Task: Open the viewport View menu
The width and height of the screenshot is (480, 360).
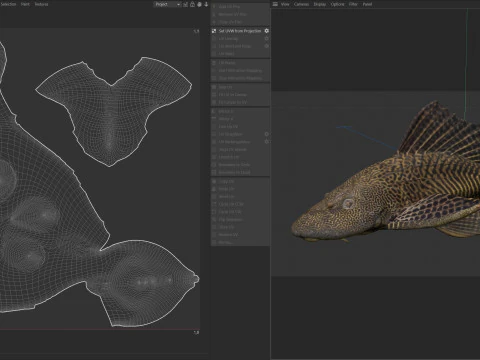Action: click(x=285, y=4)
